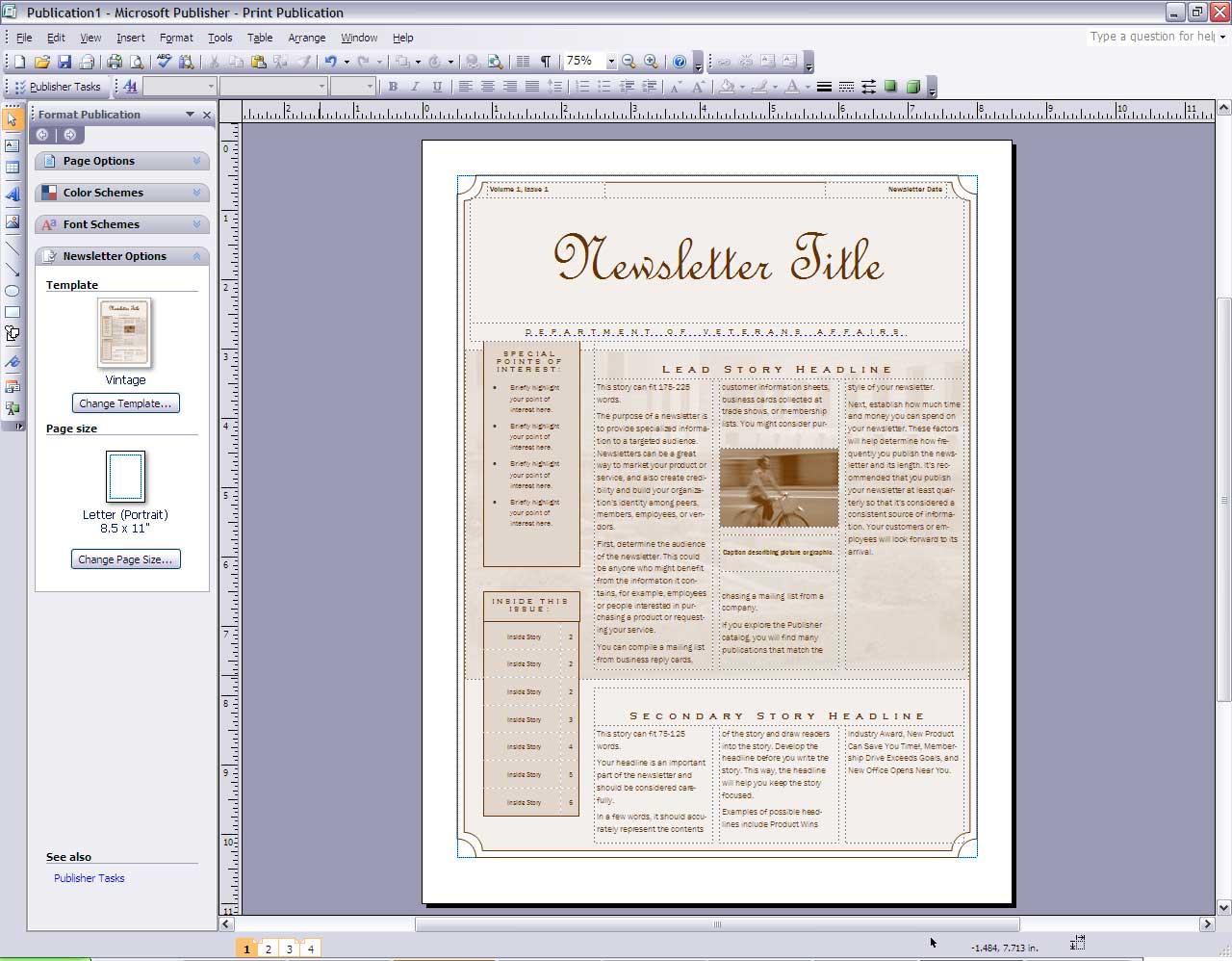Open the Arrange menu
Screen dimensions: 1232x961
coord(306,38)
